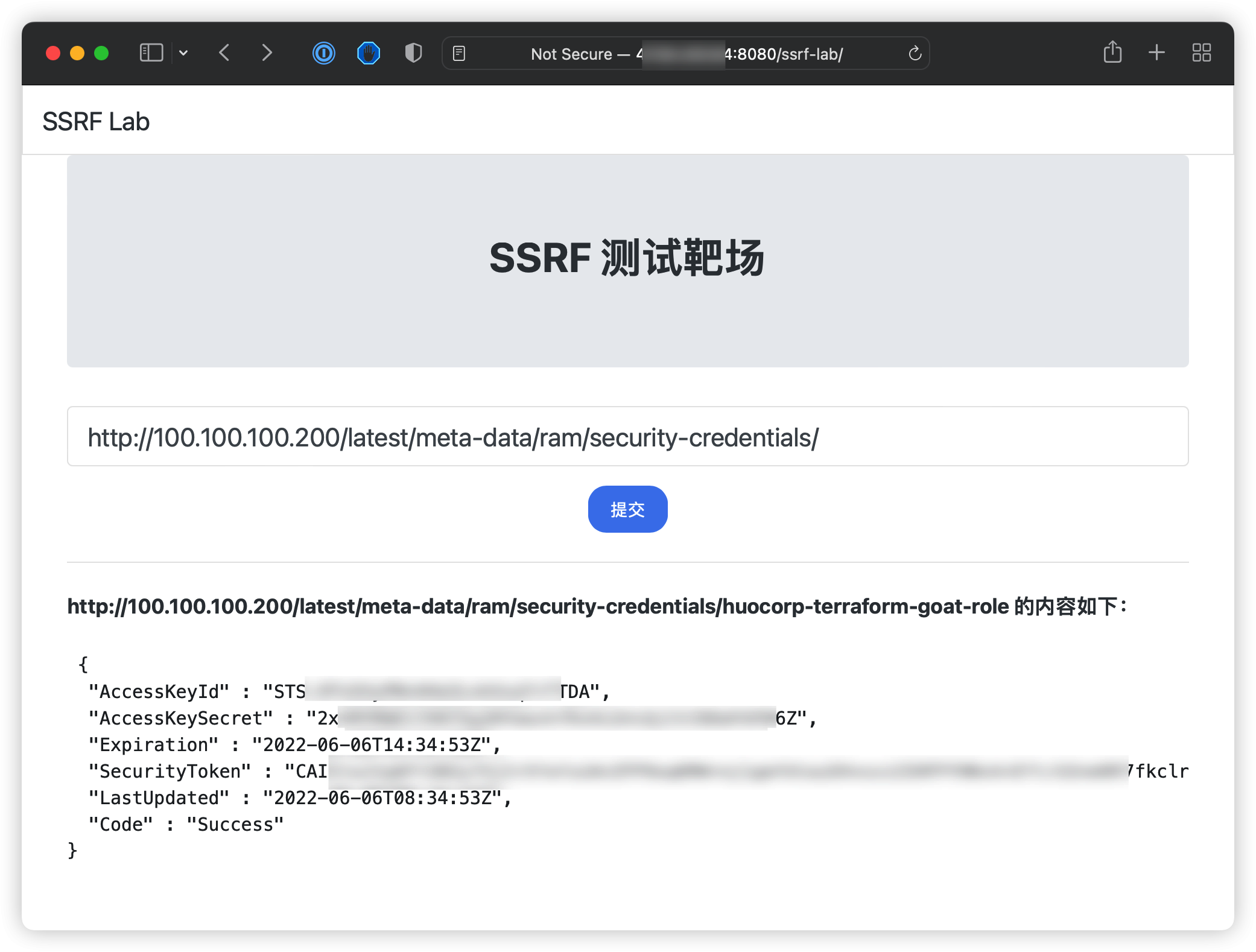The height and width of the screenshot is (952, 1256).
Task: Click the Safari sidebar toggle icon
Action: coord(151,53)
